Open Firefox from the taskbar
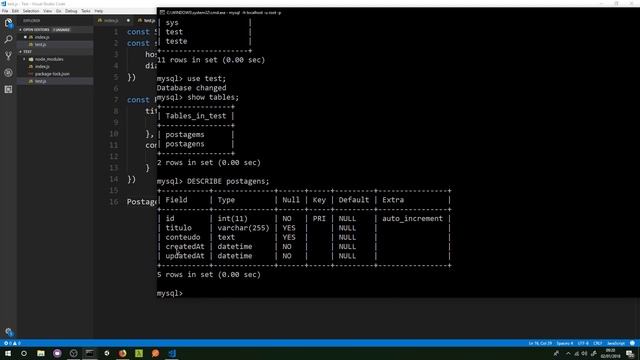The height and width of the screenshot is (360, 640). click(122, 353)
